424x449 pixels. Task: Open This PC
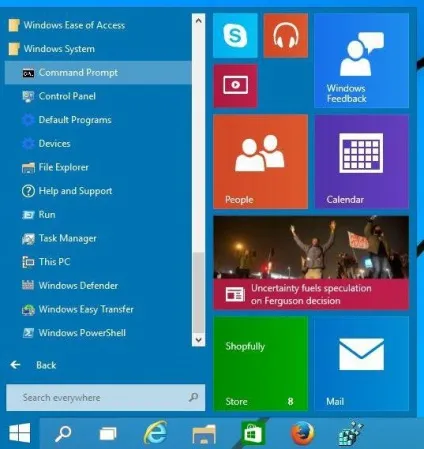point(98,262)
